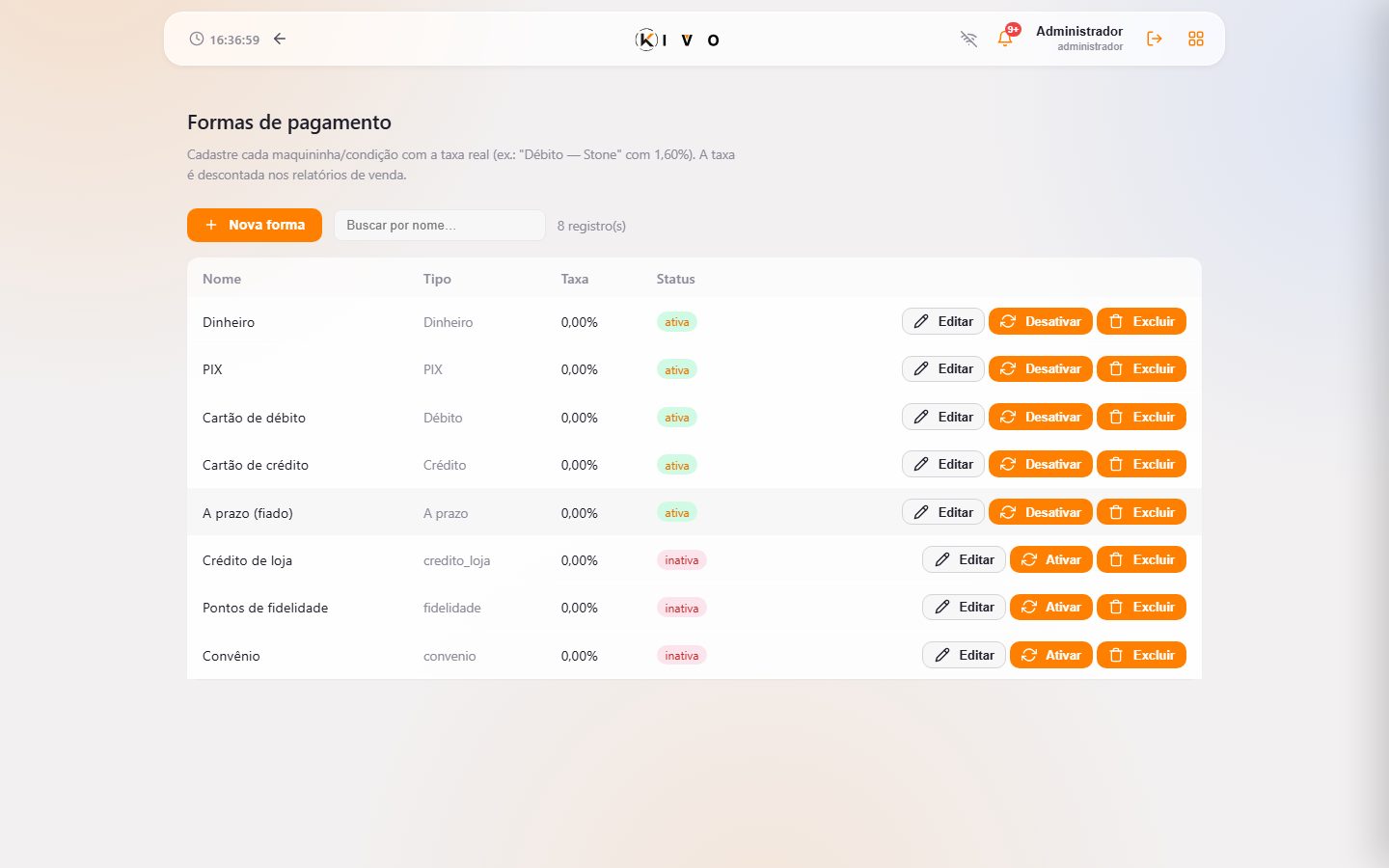Select the Taxa column header
This screenshot has width=1389, height=868.
[x=575, y=279]
